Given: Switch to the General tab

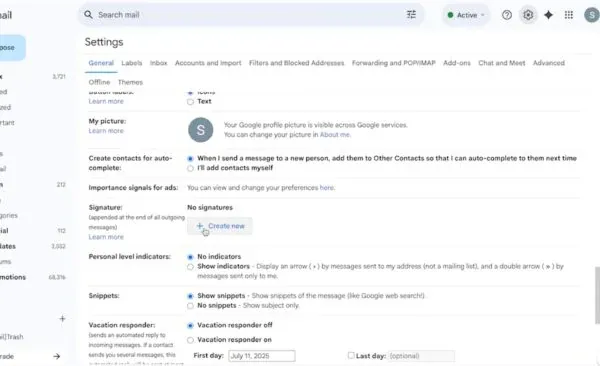Looking at the screenshot, I should 101,63.
